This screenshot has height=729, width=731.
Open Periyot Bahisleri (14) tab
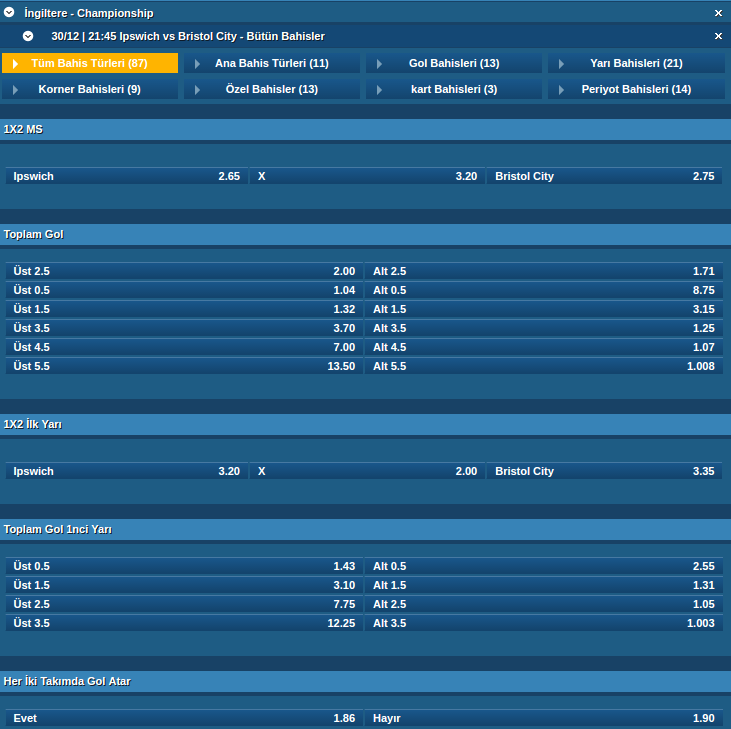(x=636, y=89)
